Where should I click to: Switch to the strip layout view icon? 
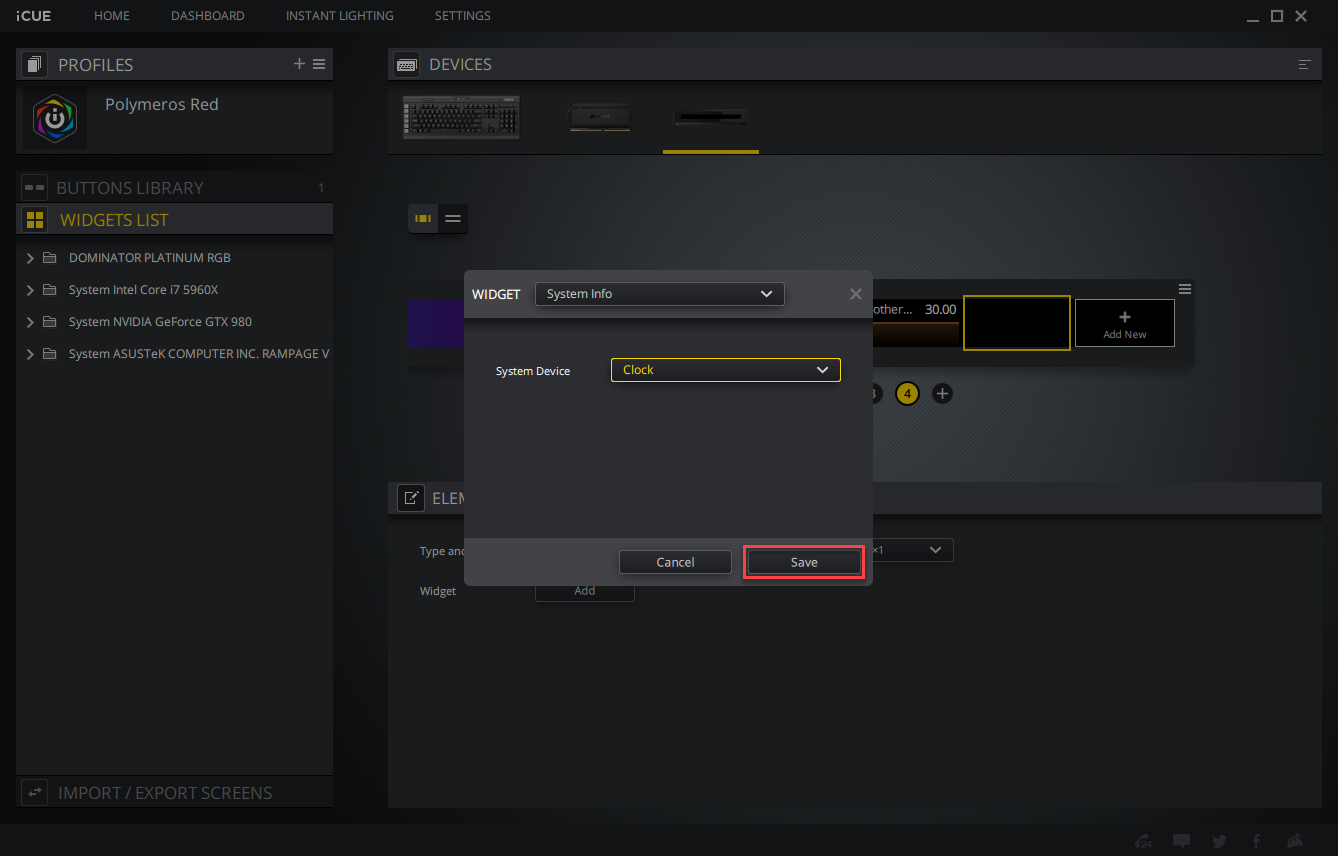[423, 219]
